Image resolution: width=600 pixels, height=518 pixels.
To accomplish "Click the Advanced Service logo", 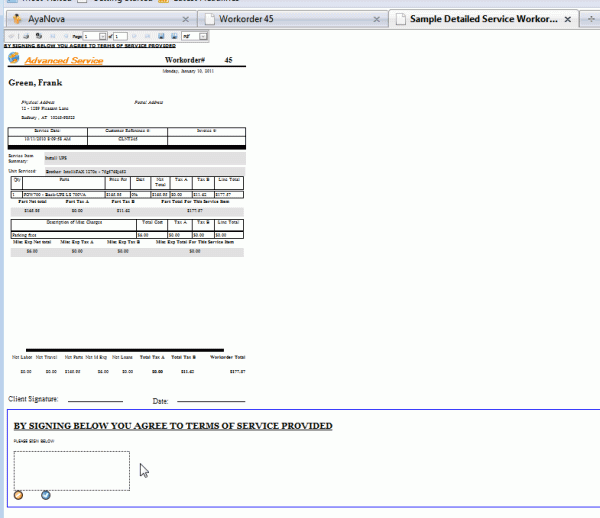I will tap(14, 58).
